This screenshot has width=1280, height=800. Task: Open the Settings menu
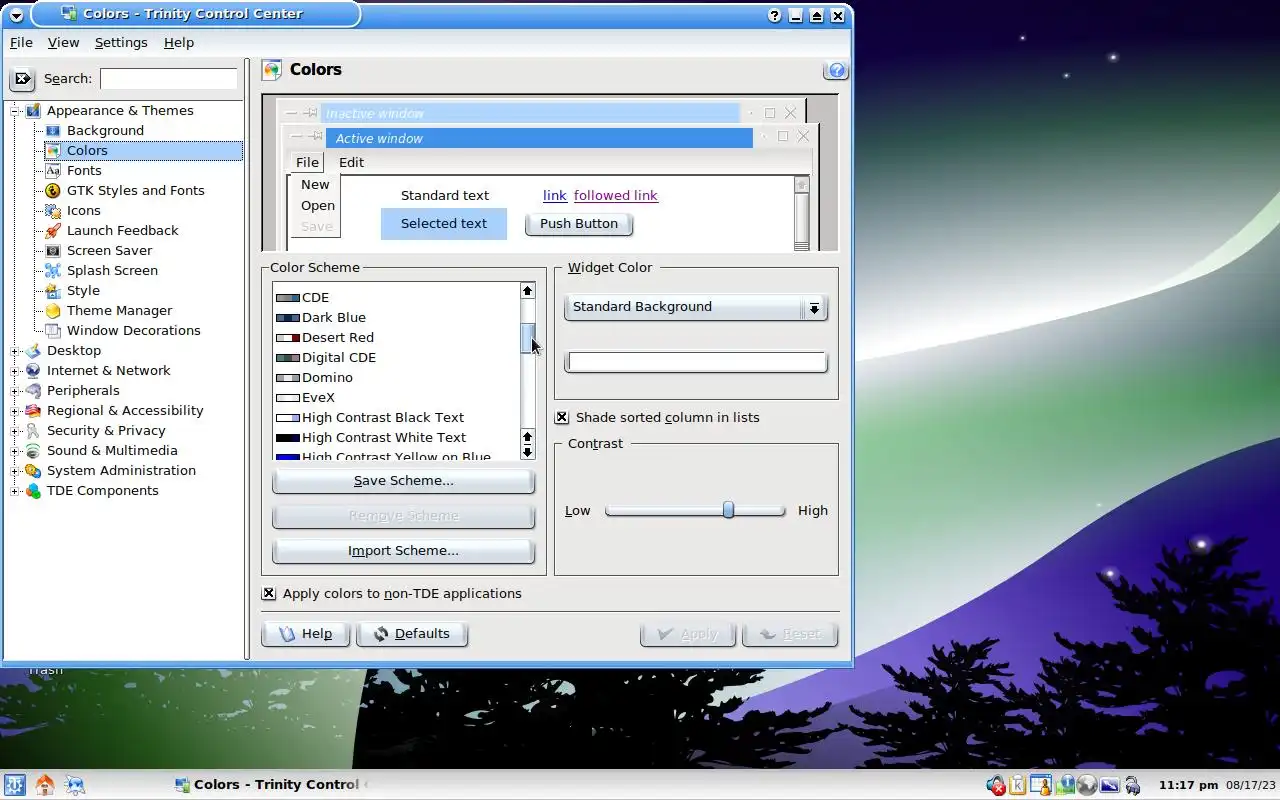(x=121, y=42)
